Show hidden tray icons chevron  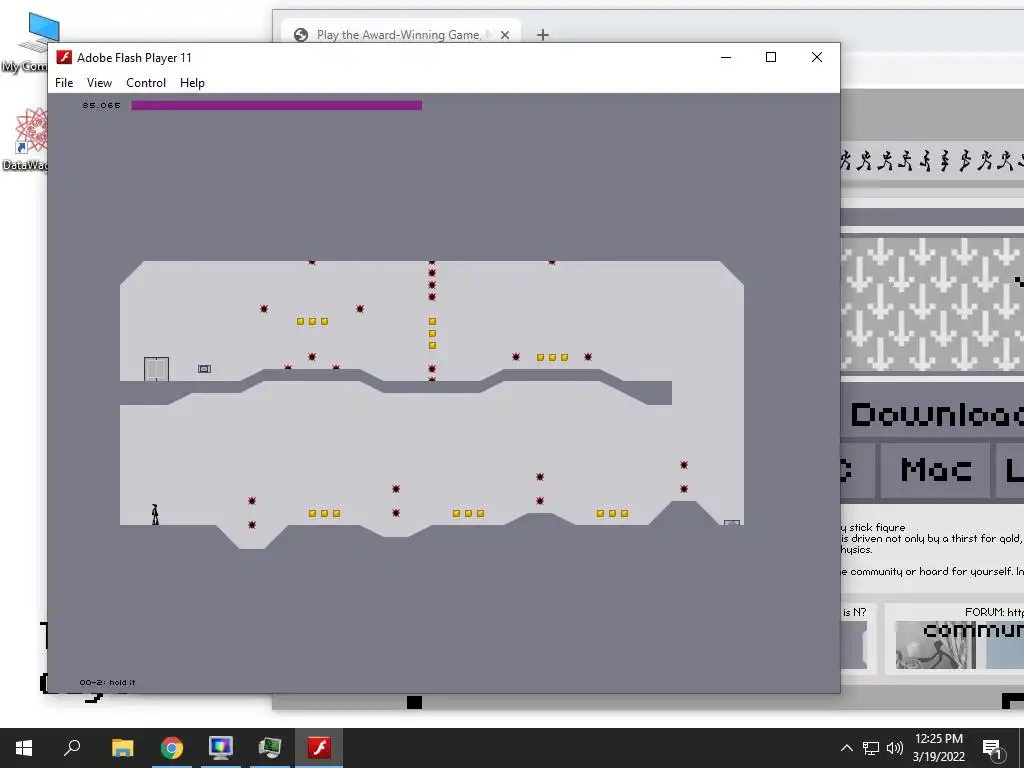click(x=846, y=748)
